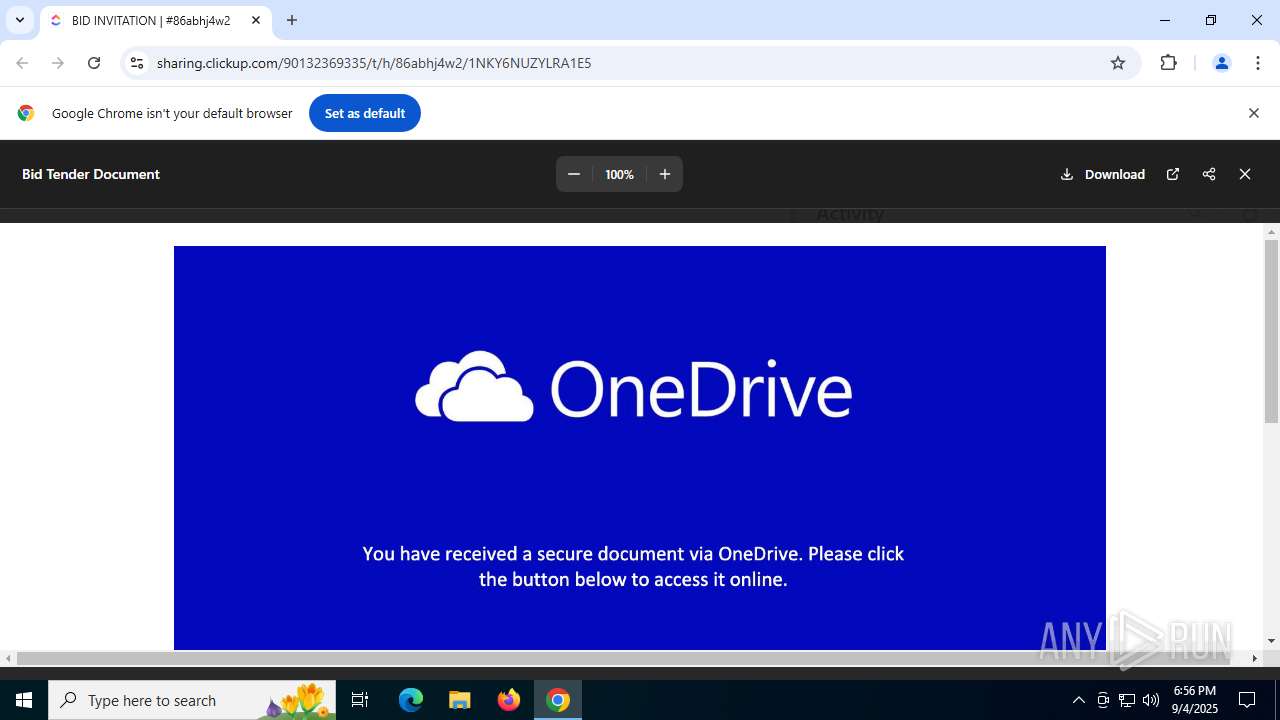Image resolution: width=1280 pixels, height=720 pixels.
Task: Share the document via the share icon
Action: (x=1209, y=174)
